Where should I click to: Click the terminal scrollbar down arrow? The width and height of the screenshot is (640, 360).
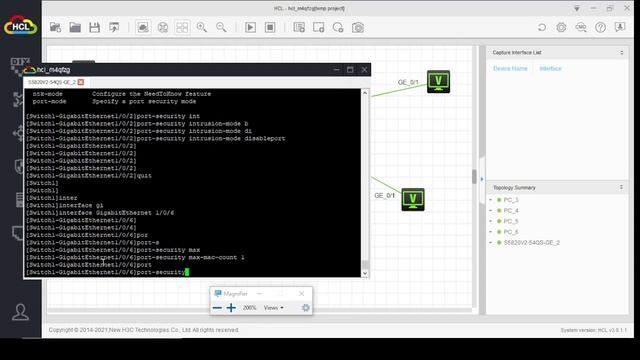pos(365,273)
